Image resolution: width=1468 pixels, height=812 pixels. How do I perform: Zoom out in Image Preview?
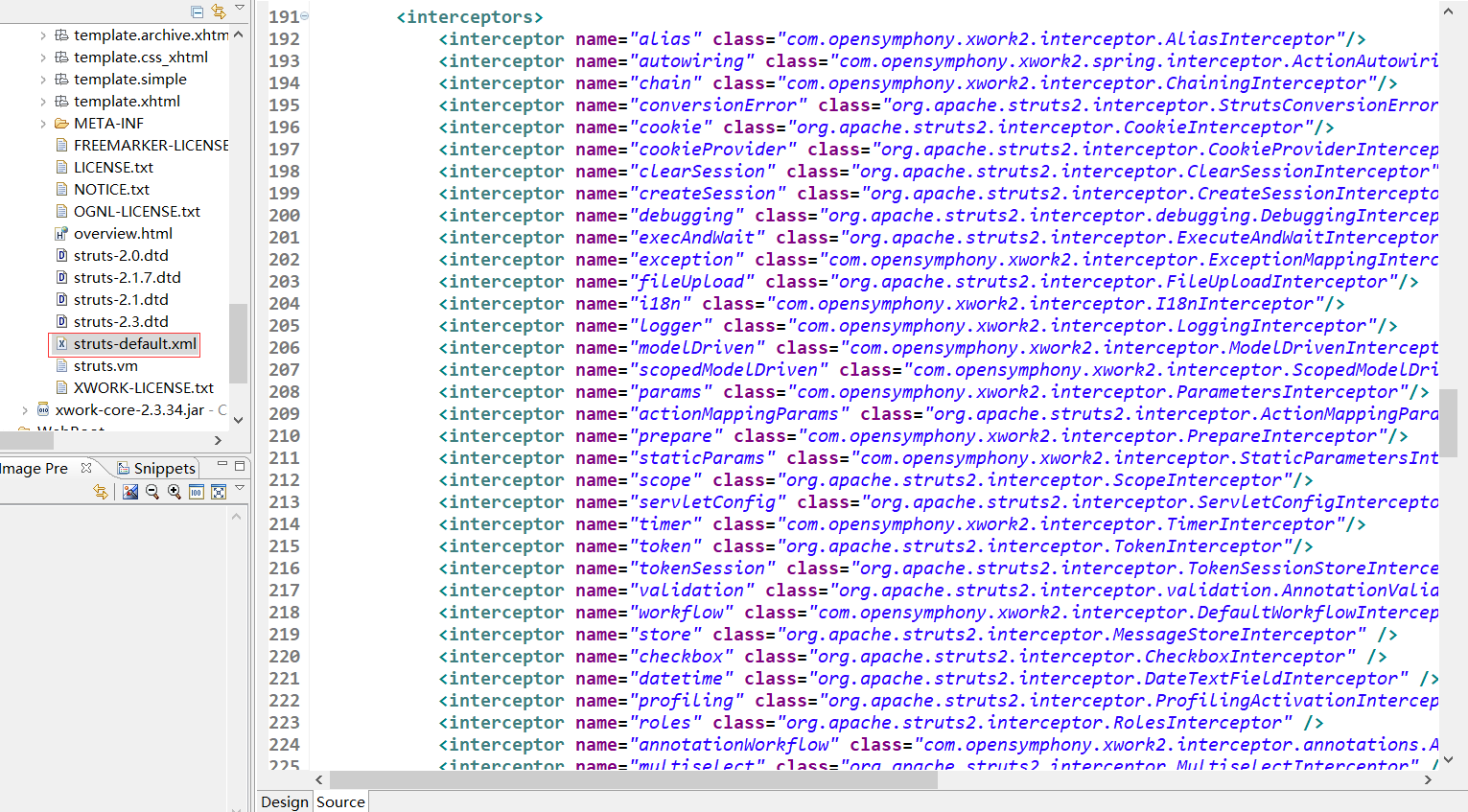[152, 492]
